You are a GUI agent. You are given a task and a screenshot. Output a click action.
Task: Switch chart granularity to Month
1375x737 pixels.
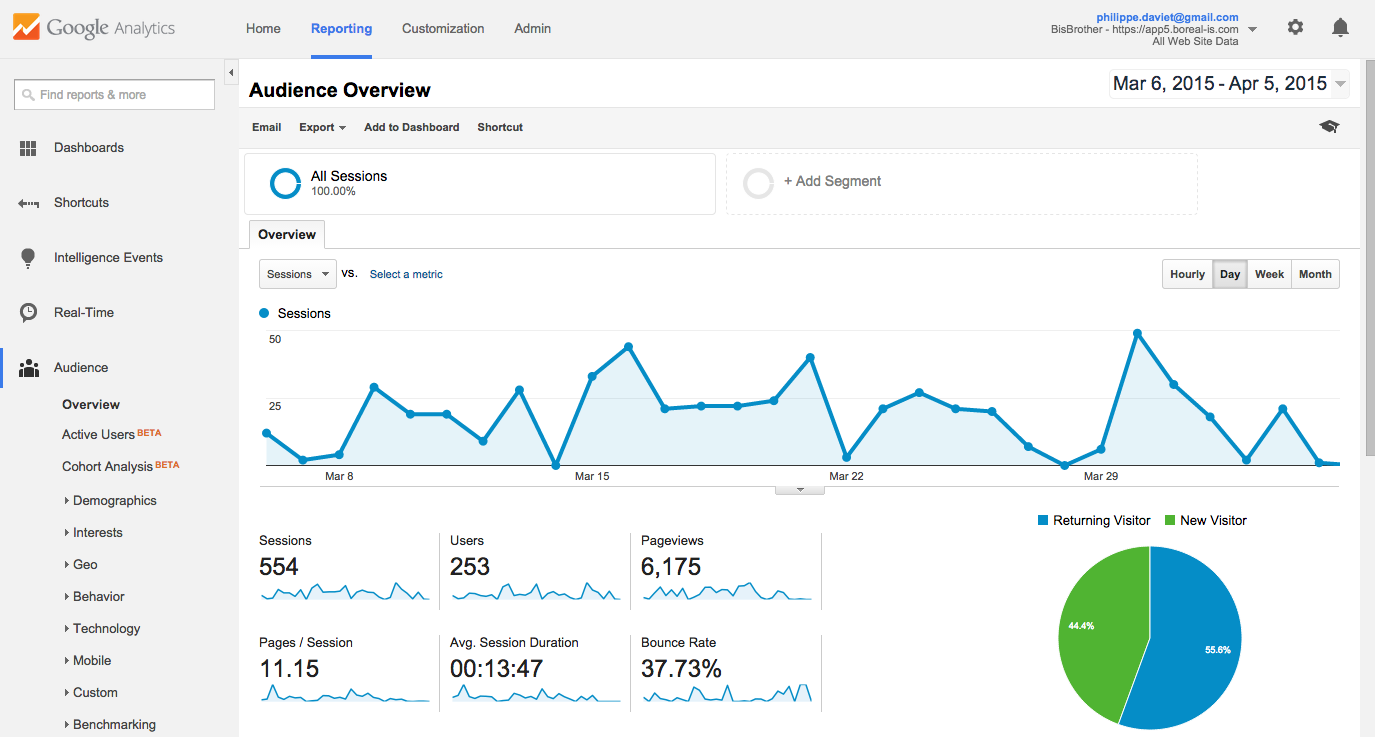tap(1315, 274)
